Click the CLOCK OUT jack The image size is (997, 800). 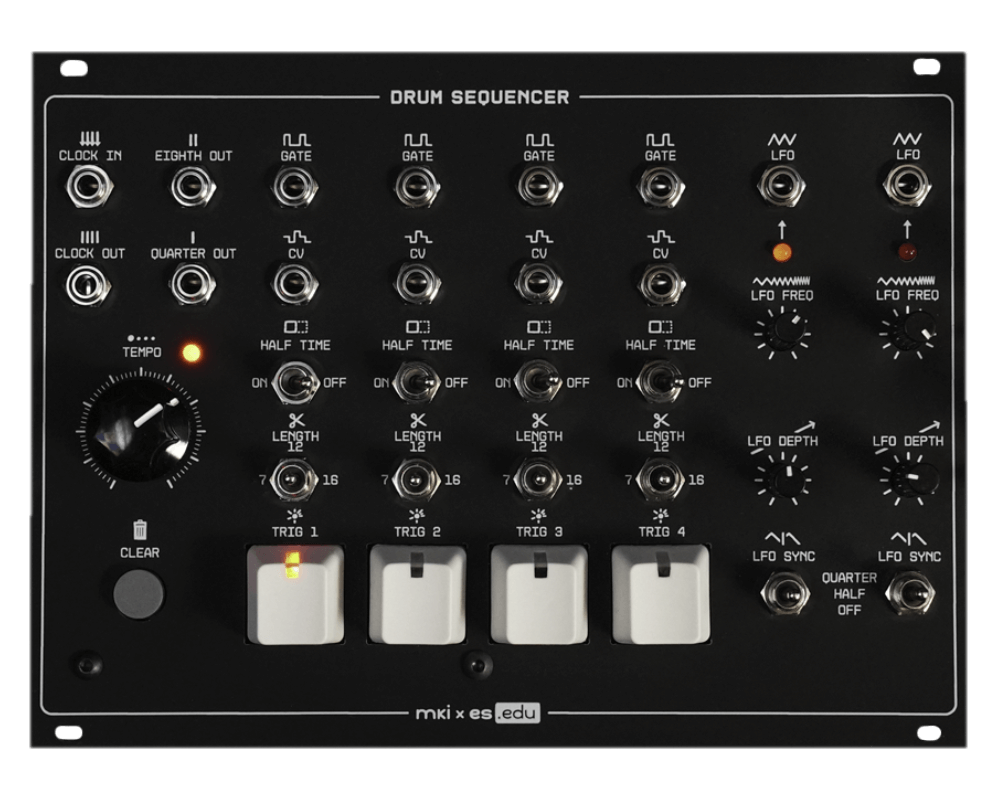[88, 283]
